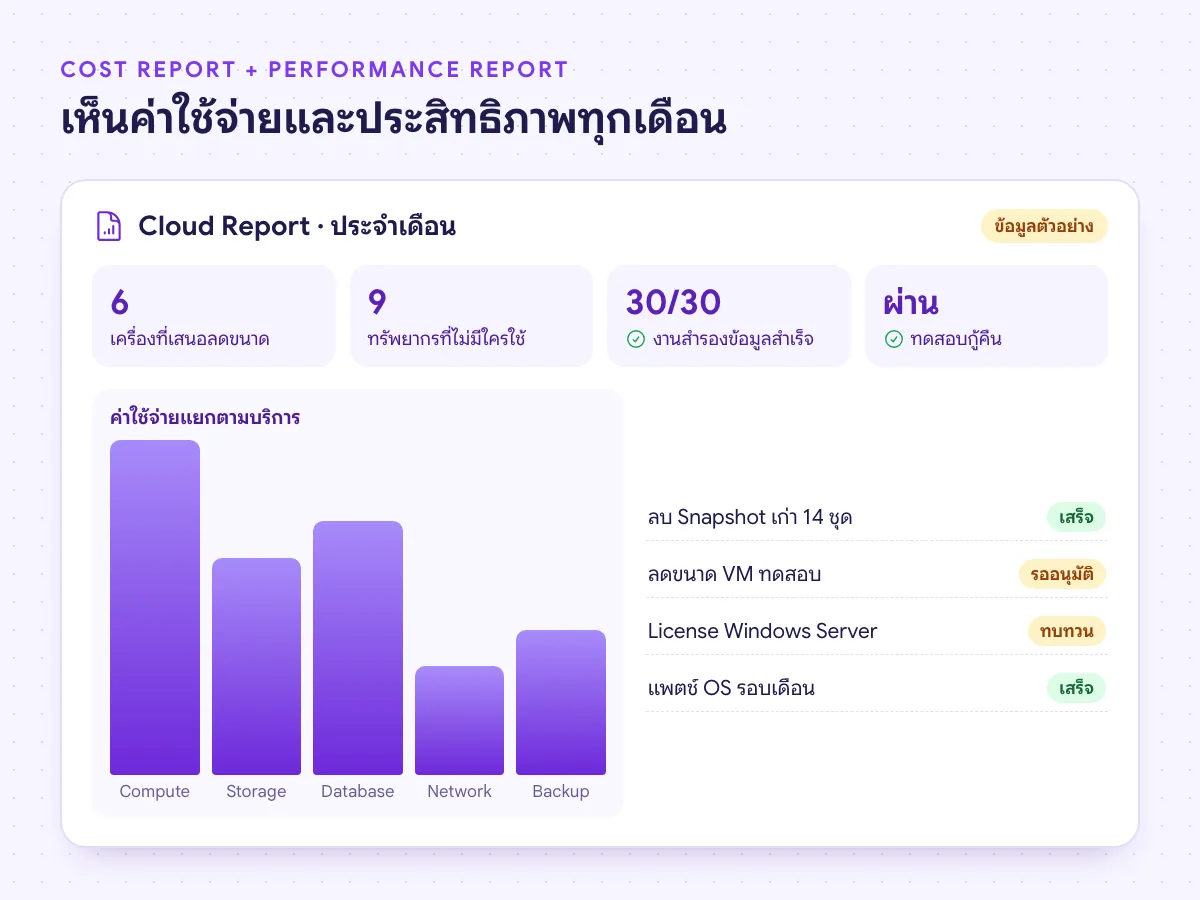Click the แพตช์ OS รอบเดือน row
Viewport: 1200px width, 900px height.
(877, 688)
